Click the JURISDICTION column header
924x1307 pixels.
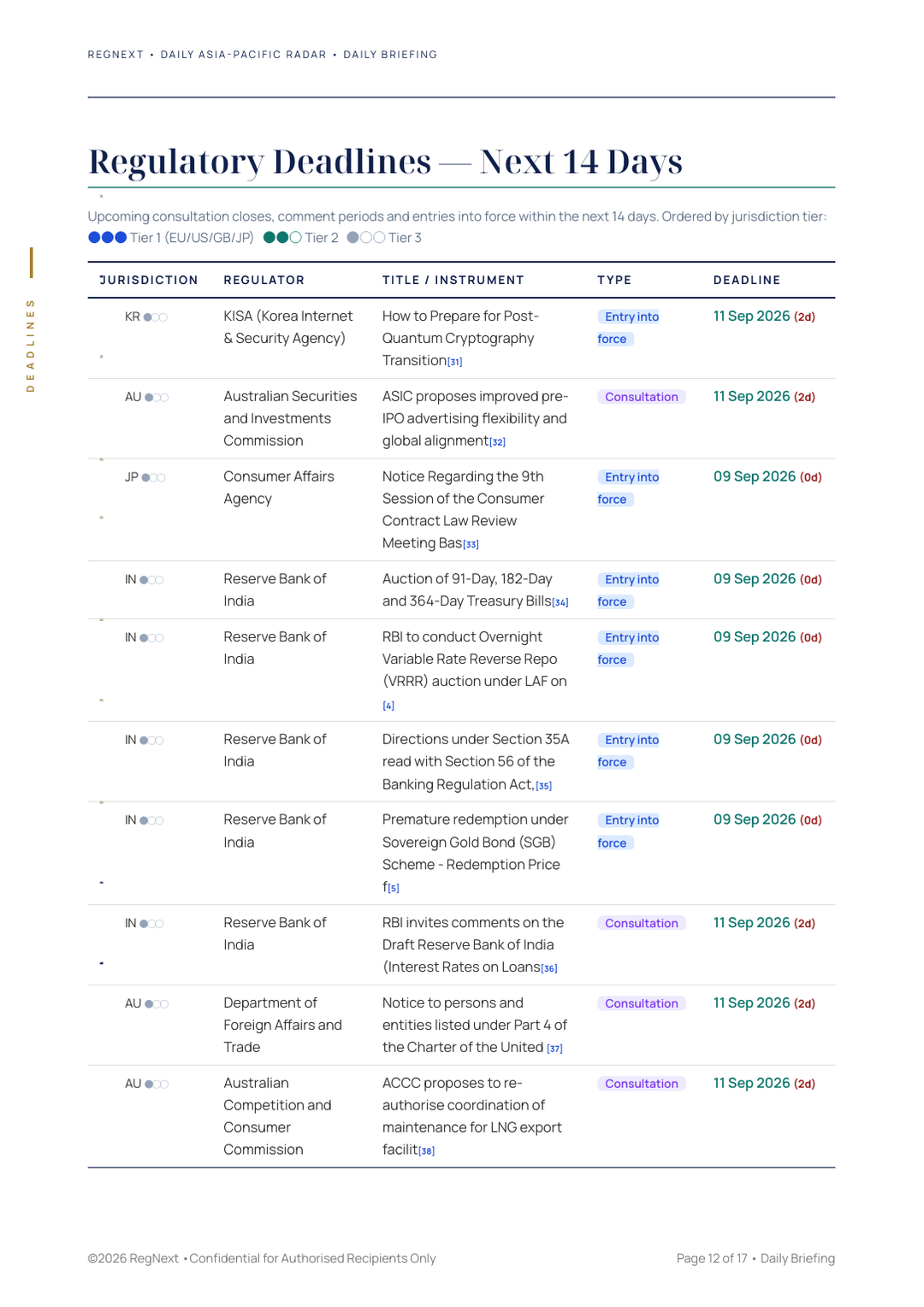pos(149,280)
